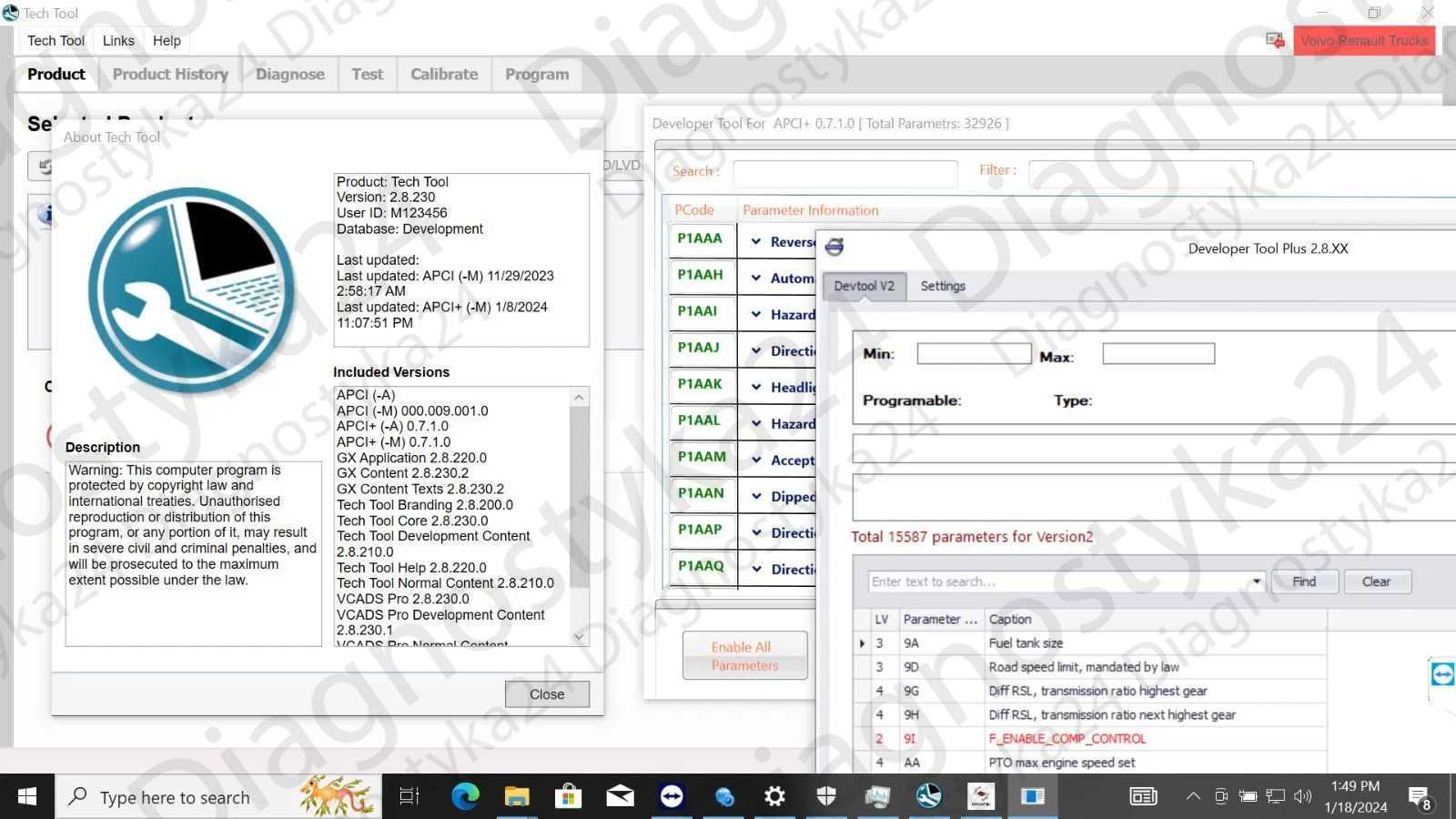This screenshot has height=819, width=1456.
Task: Select the F_ENABLE_COMP_CONTROL parameter row
Action: (x=1090, y=739)
